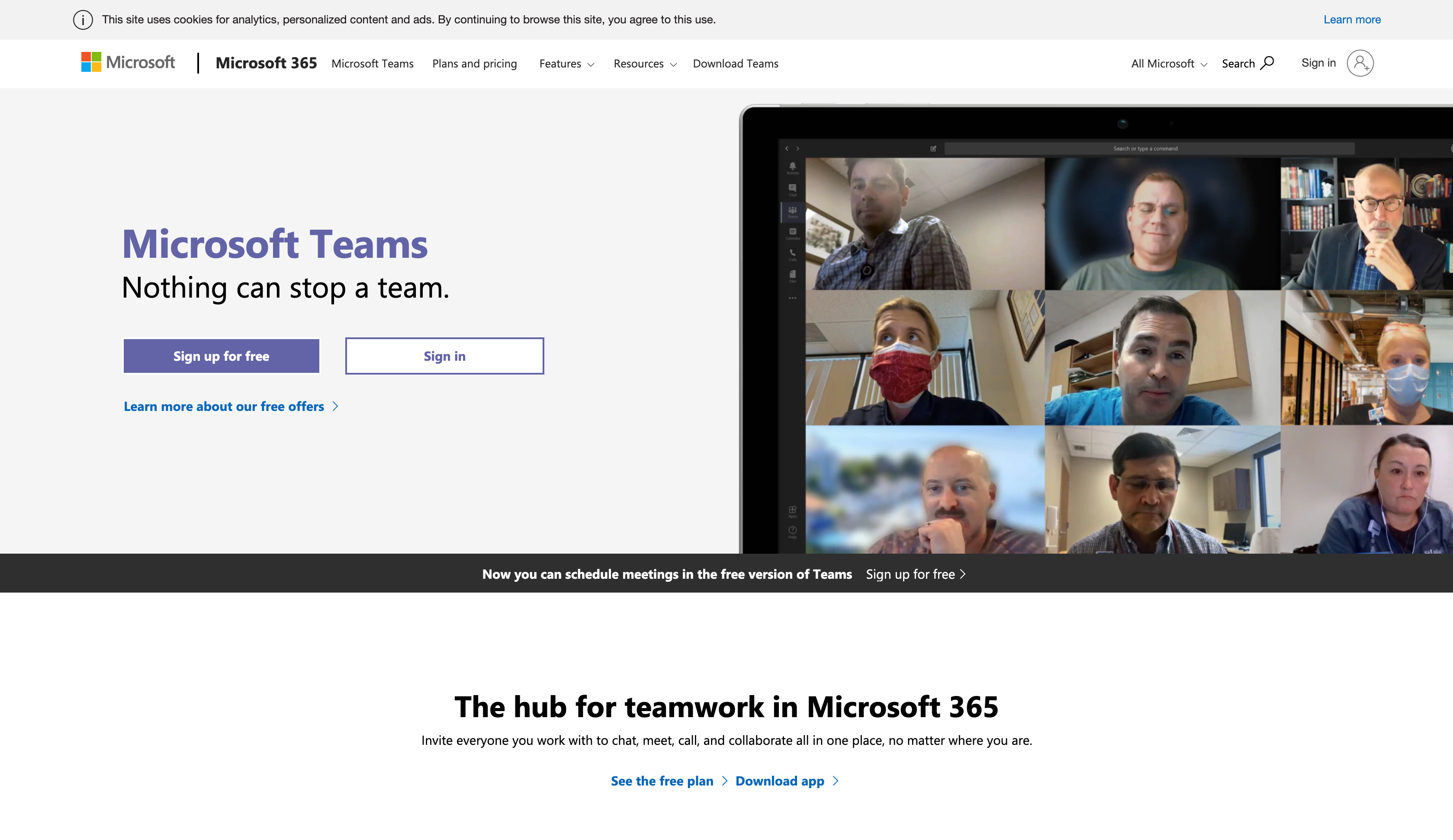Open Chat in the Teams sidebar

[x=793, y=187]
